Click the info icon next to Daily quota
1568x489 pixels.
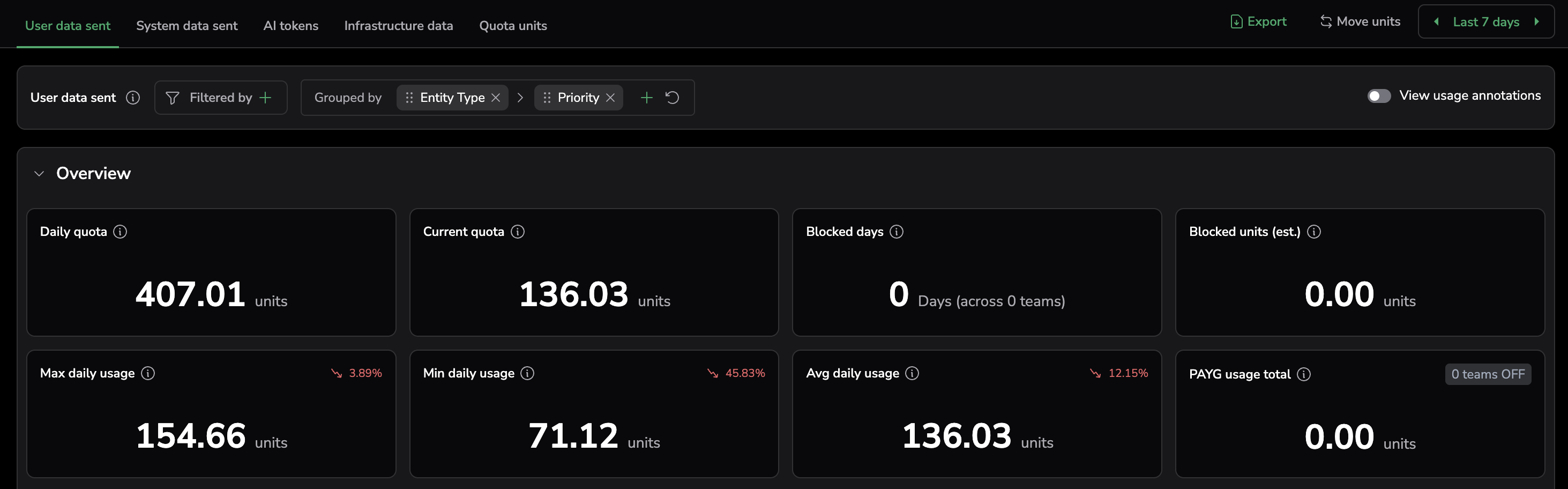point(121,232)
